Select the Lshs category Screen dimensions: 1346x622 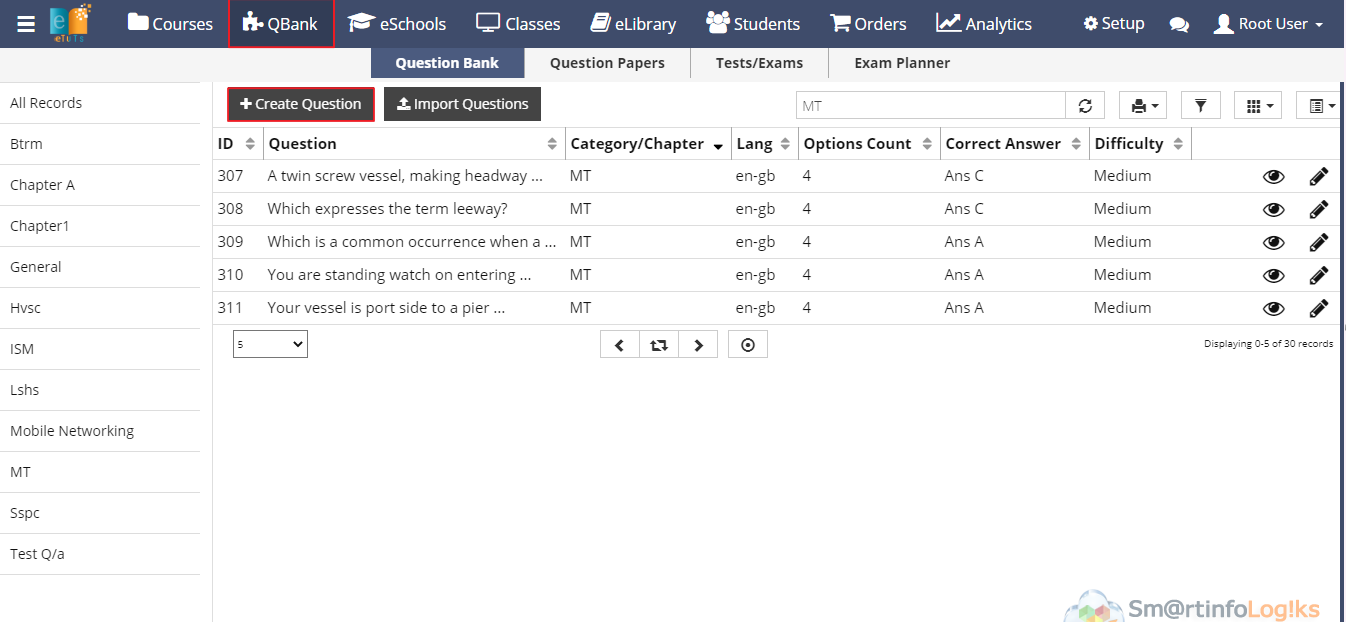100,390
